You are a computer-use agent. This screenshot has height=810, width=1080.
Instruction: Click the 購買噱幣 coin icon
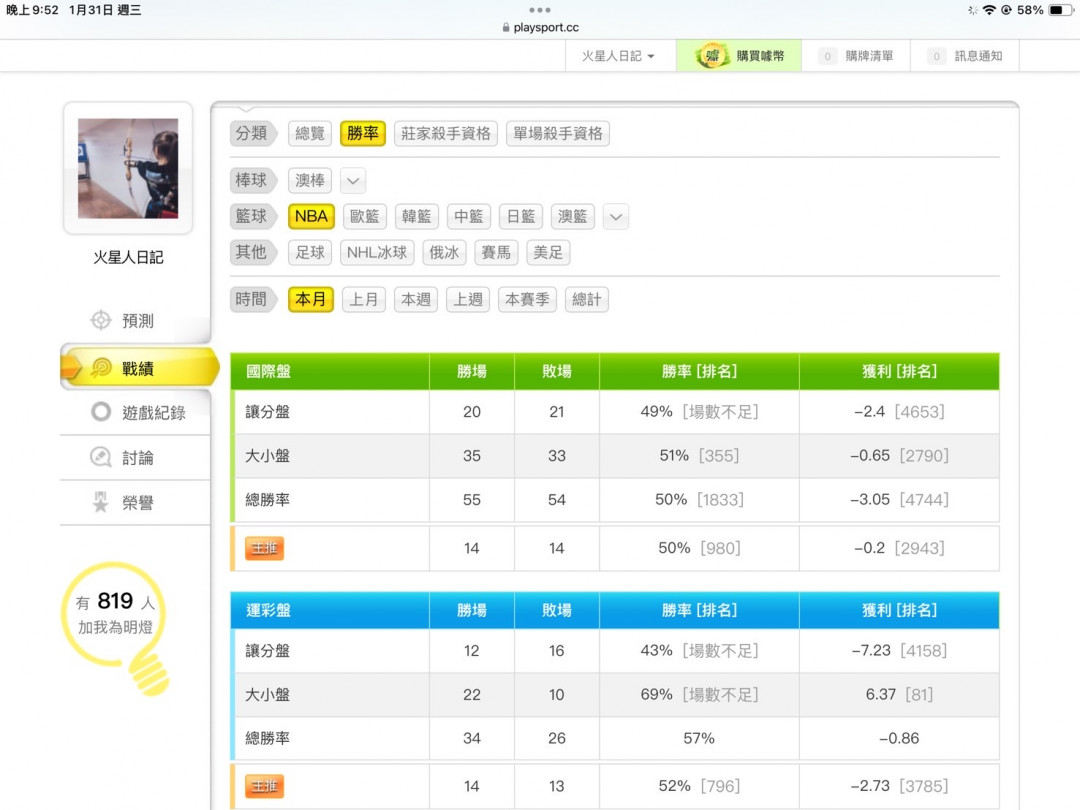click(x=712, y=56)
